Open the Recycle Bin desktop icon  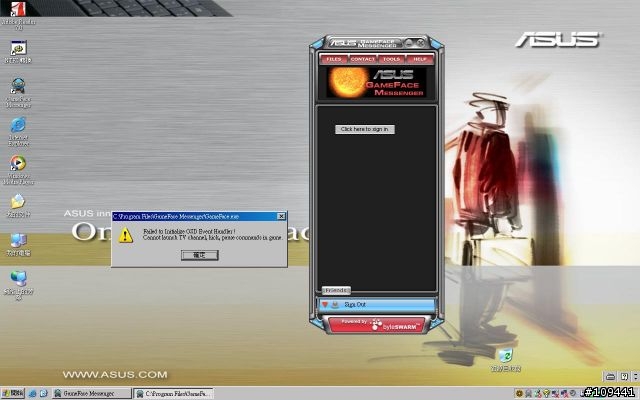(506, 360)
